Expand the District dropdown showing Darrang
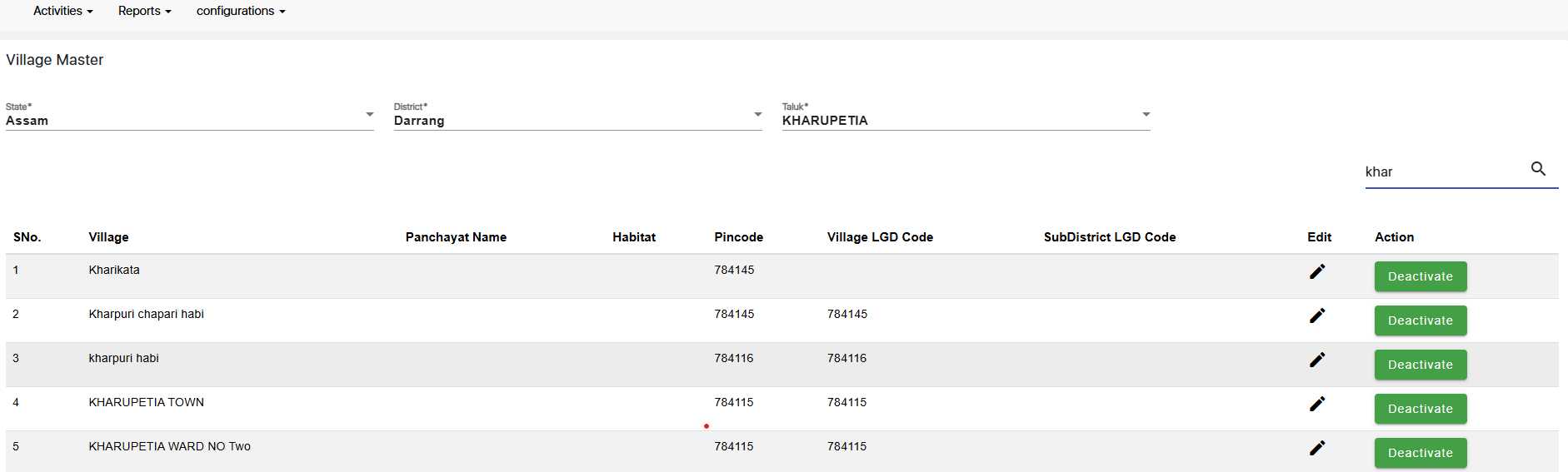 578,116
